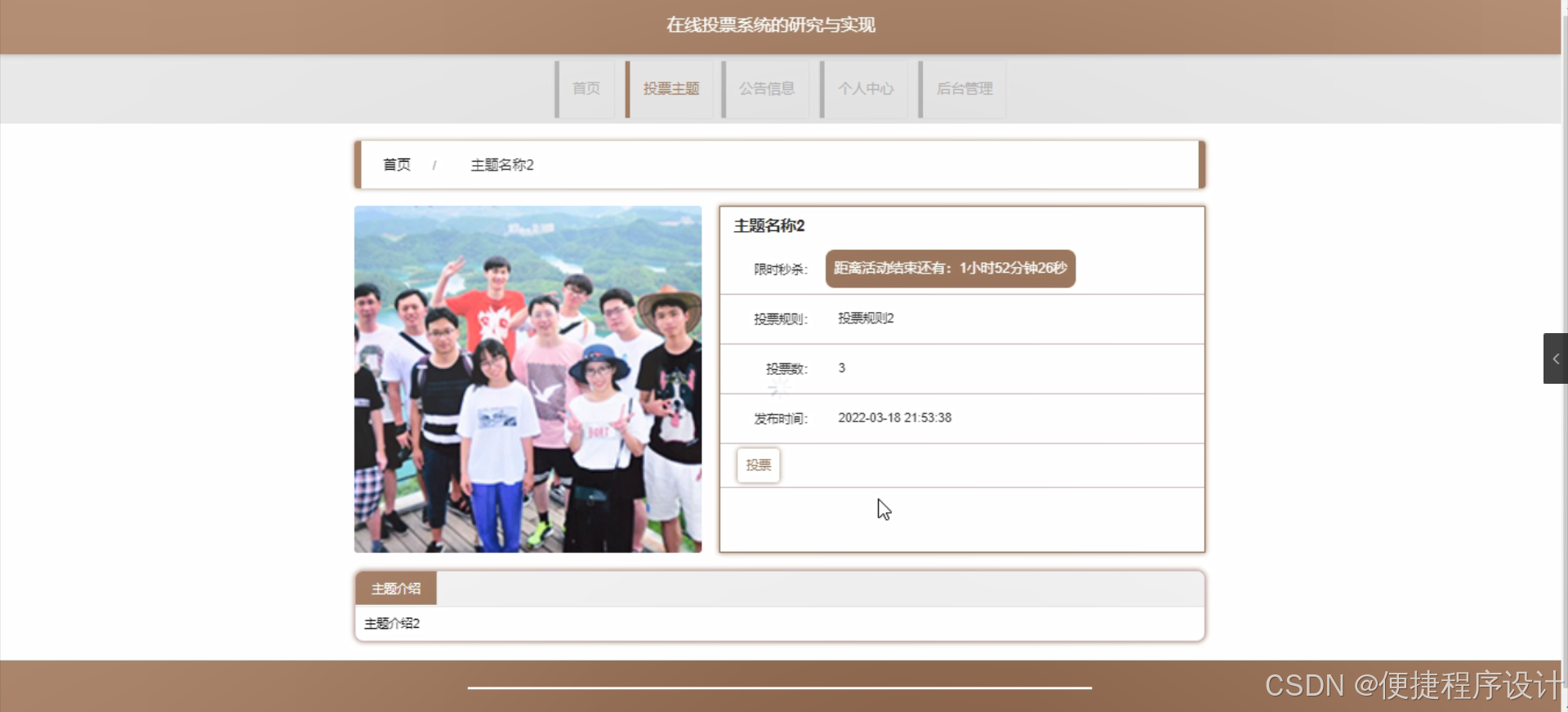
Task: Click the 投票 vote button
Action: (759, 465)
